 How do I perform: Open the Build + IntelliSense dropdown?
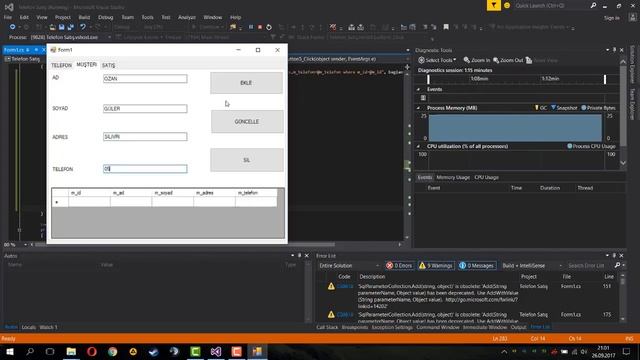pos(532,266)
